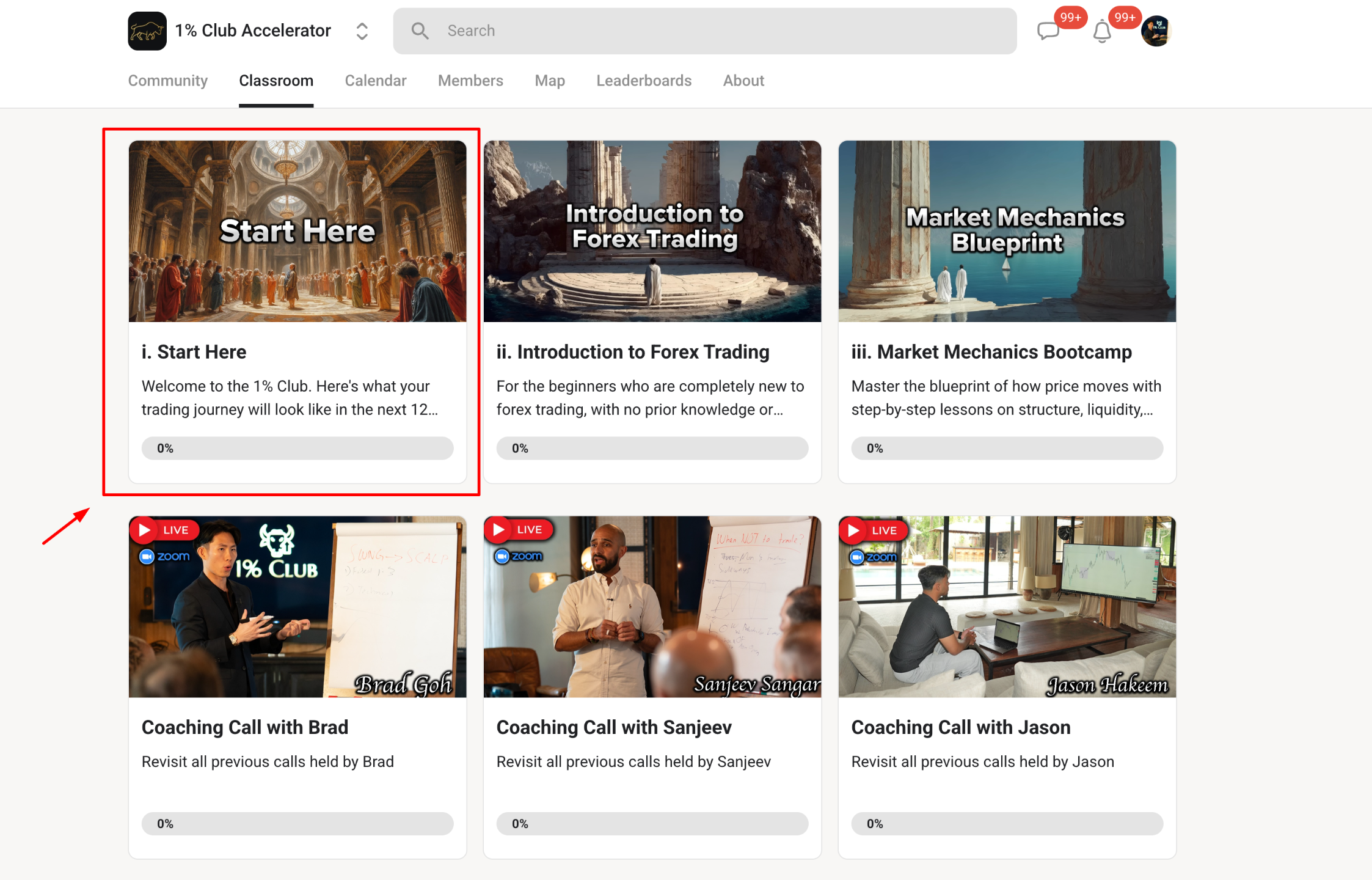This screenshot has width=1372, height=880.
Task: Open 'ii. Introduction to Forex Trading' title
Action: tap(633, 352)
